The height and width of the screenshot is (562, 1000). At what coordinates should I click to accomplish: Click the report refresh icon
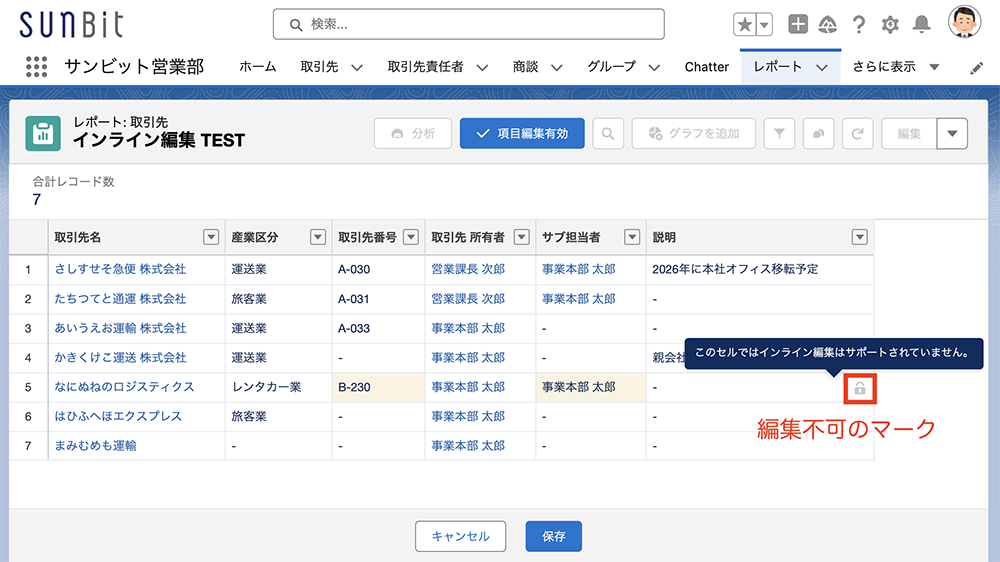(857, 133)
